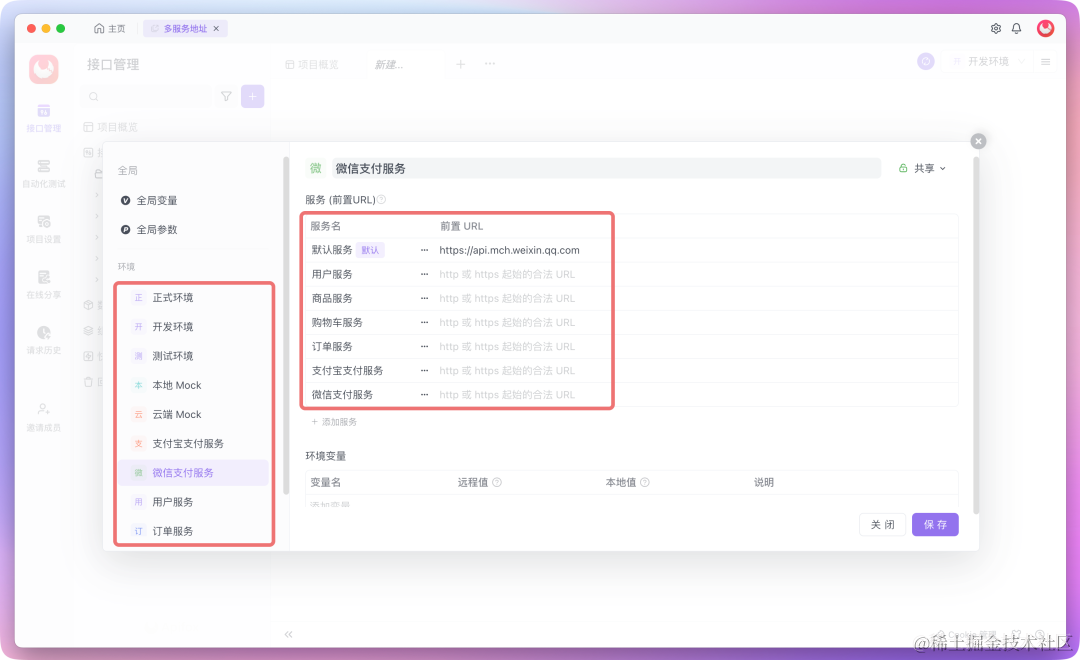Open 项目设置 in the left sidebar

43,229
